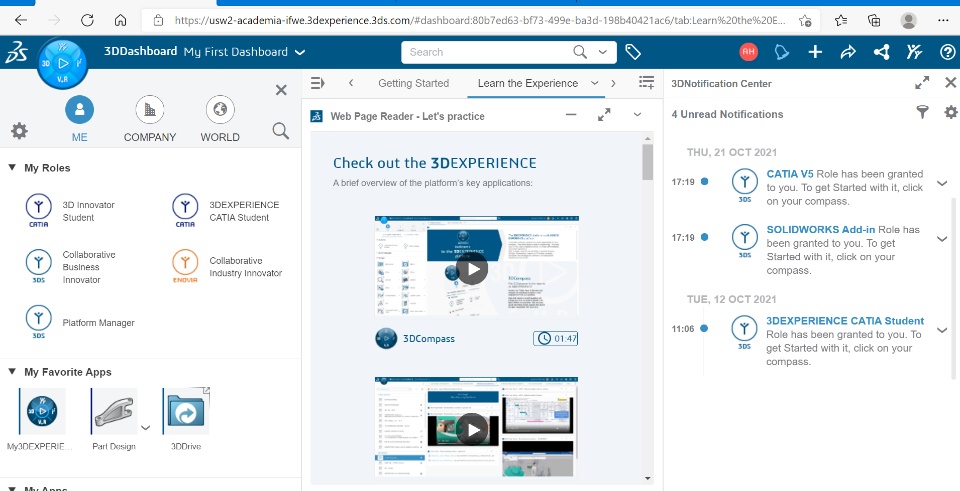Go to previous tabs with left arrow

point(351,83)
